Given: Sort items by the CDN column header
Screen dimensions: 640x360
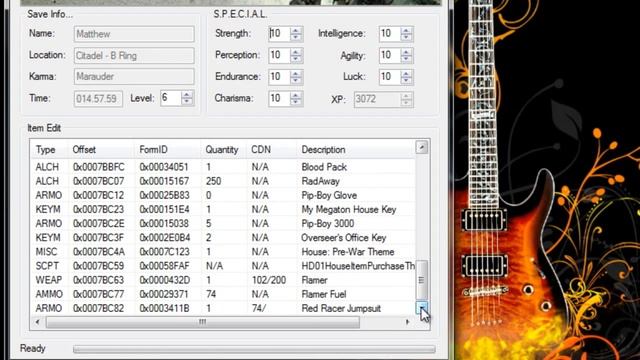Looking at the screenshot, I should (272, 150).
